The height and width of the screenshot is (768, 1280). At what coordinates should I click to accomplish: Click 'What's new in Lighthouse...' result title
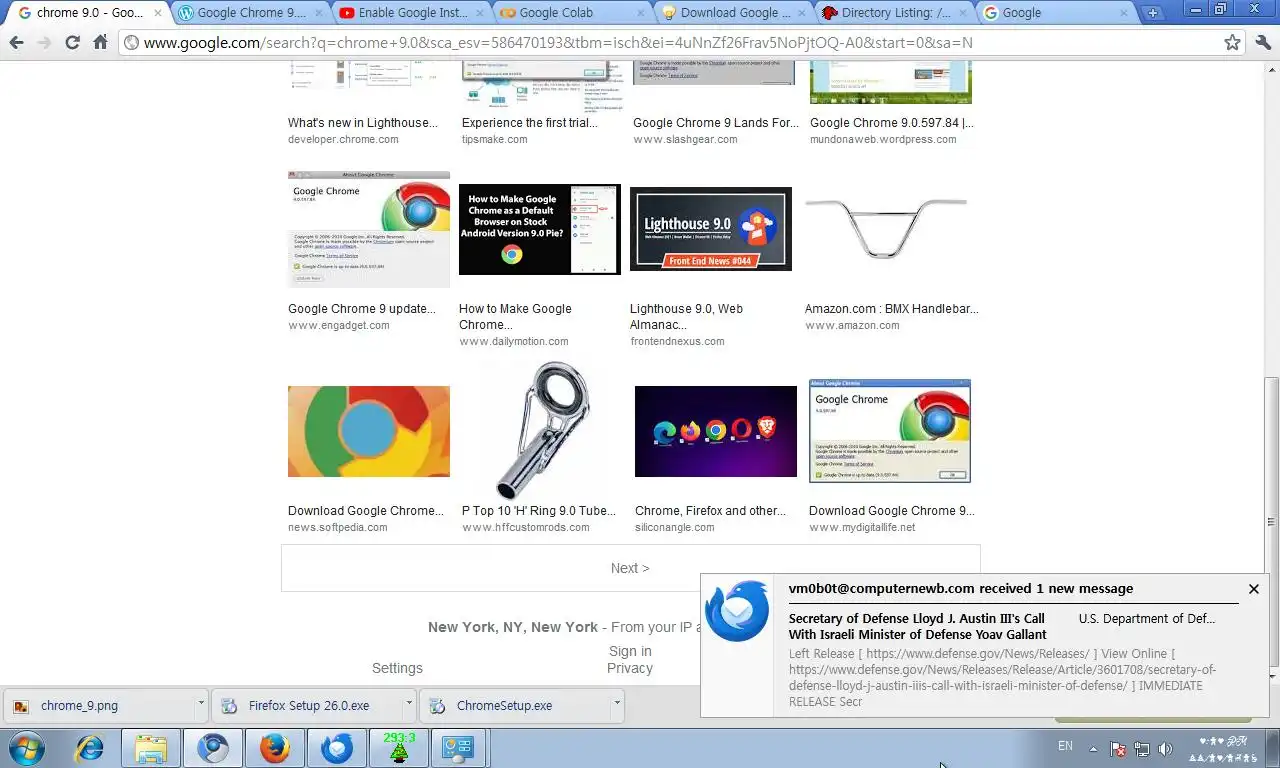coord(363,123)
